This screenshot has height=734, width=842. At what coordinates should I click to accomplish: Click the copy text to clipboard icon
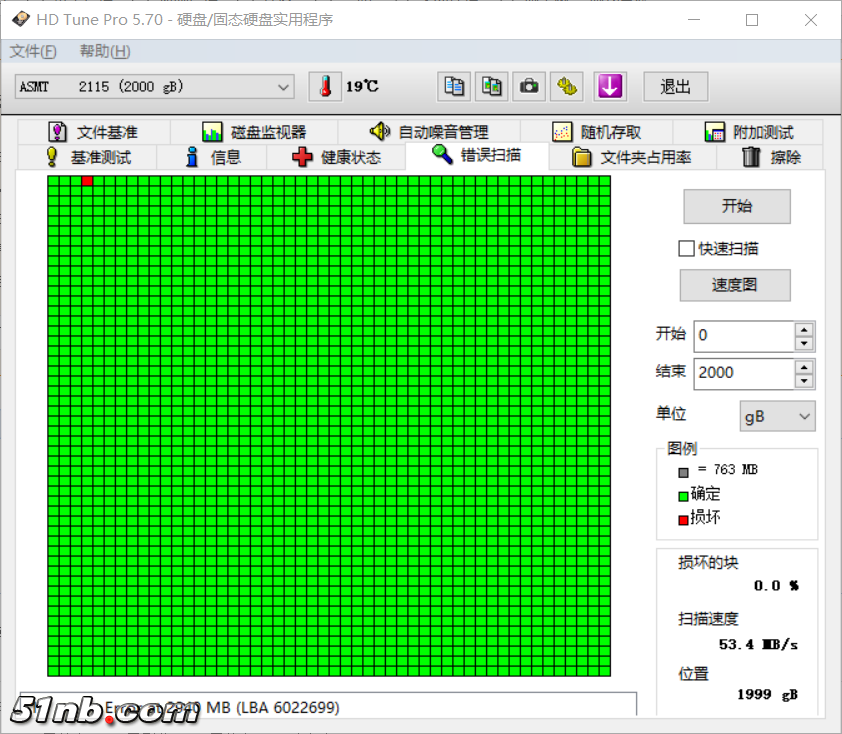[454, 87]
